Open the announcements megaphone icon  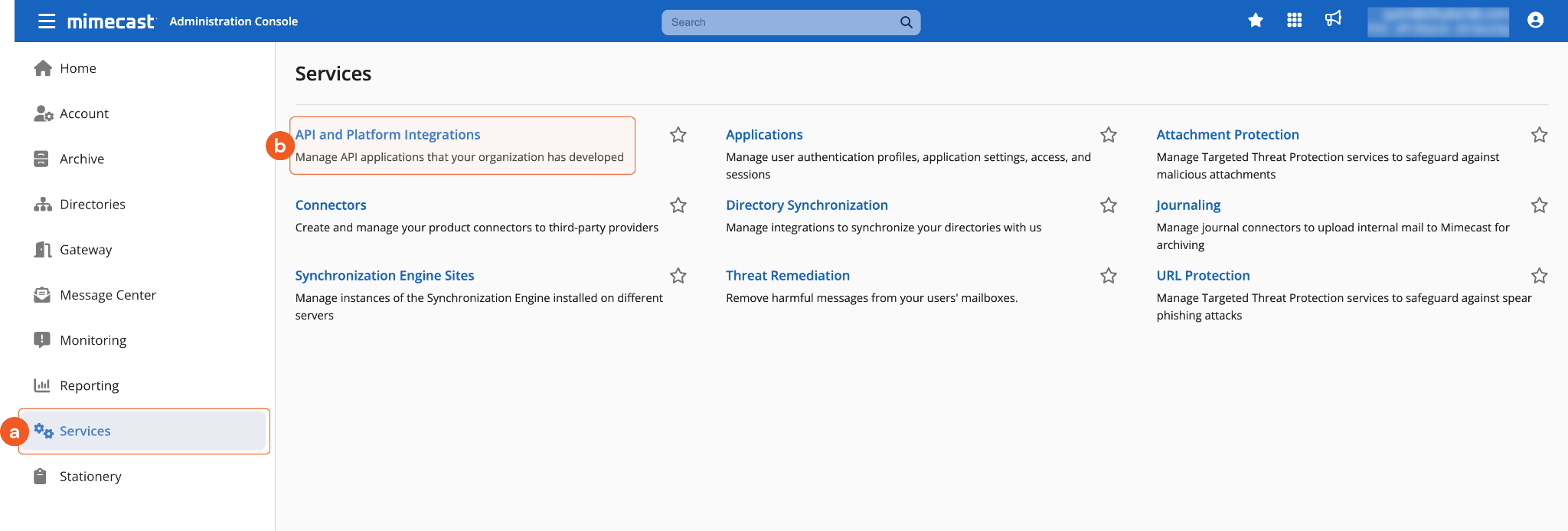[1333, 19]
